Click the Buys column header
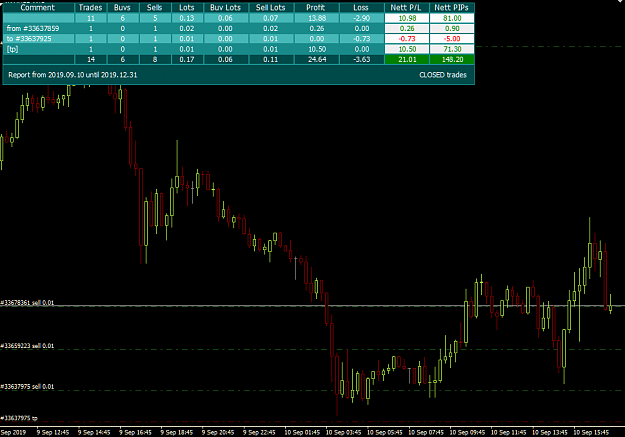 tap(123, 8)
